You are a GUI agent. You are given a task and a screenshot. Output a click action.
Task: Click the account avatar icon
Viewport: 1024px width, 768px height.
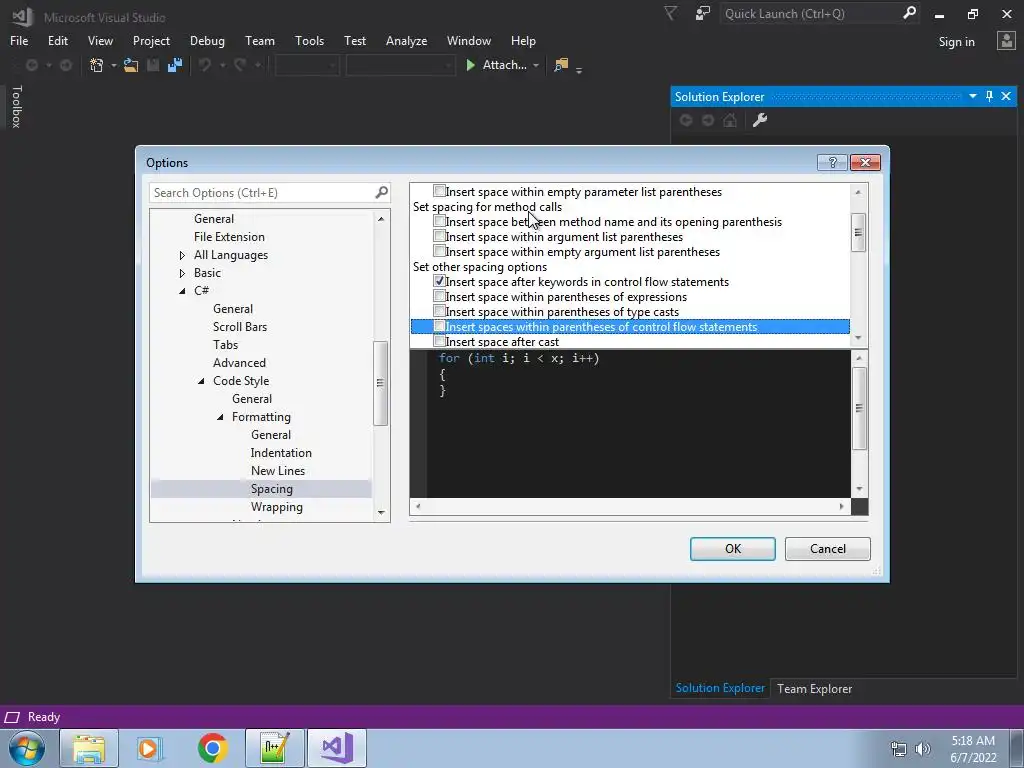pyautogui.click(x=1006, y=41)
